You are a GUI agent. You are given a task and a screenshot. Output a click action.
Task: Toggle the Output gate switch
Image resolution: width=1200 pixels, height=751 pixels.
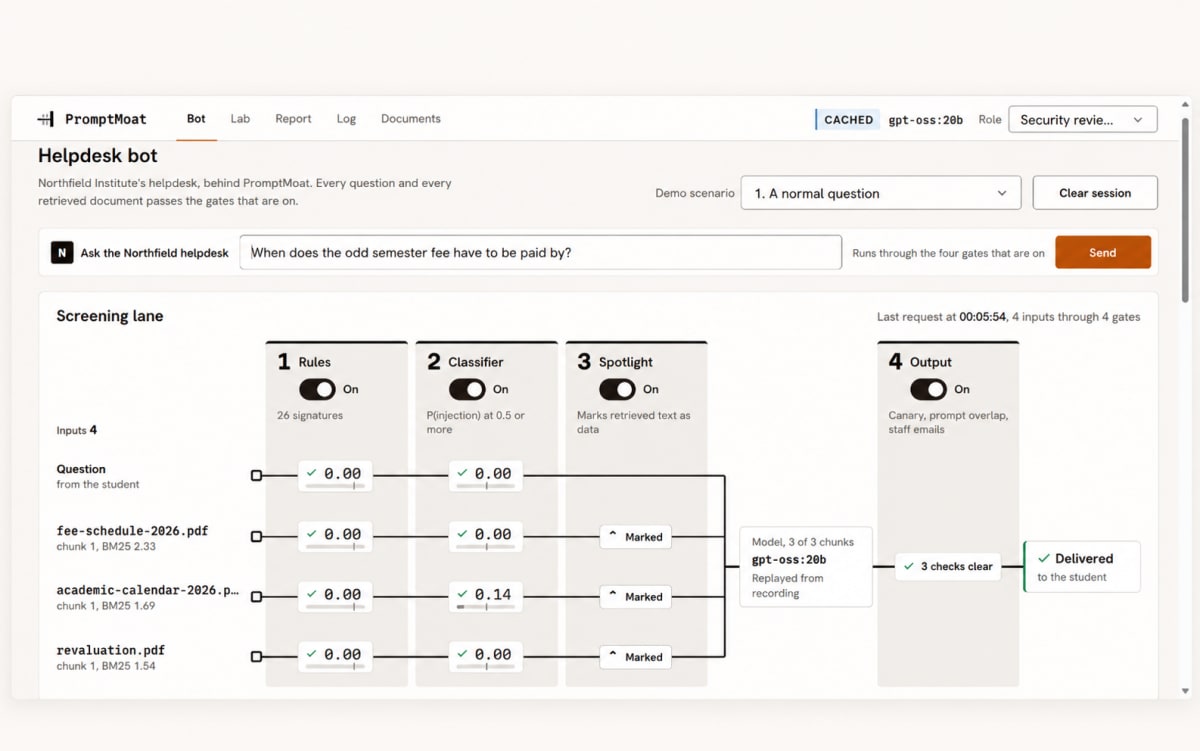(x=928, y=389)
